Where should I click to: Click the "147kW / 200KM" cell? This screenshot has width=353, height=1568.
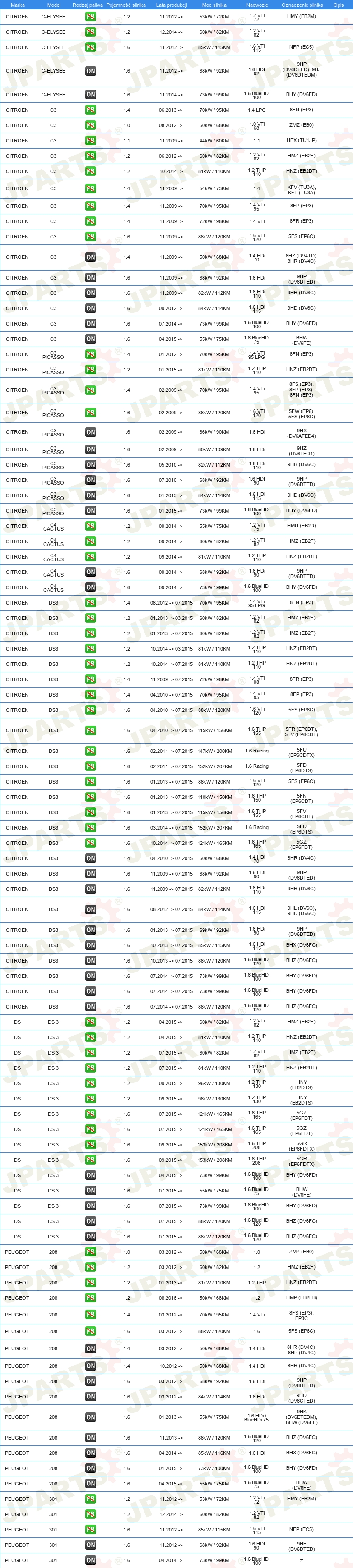[214, 751]
